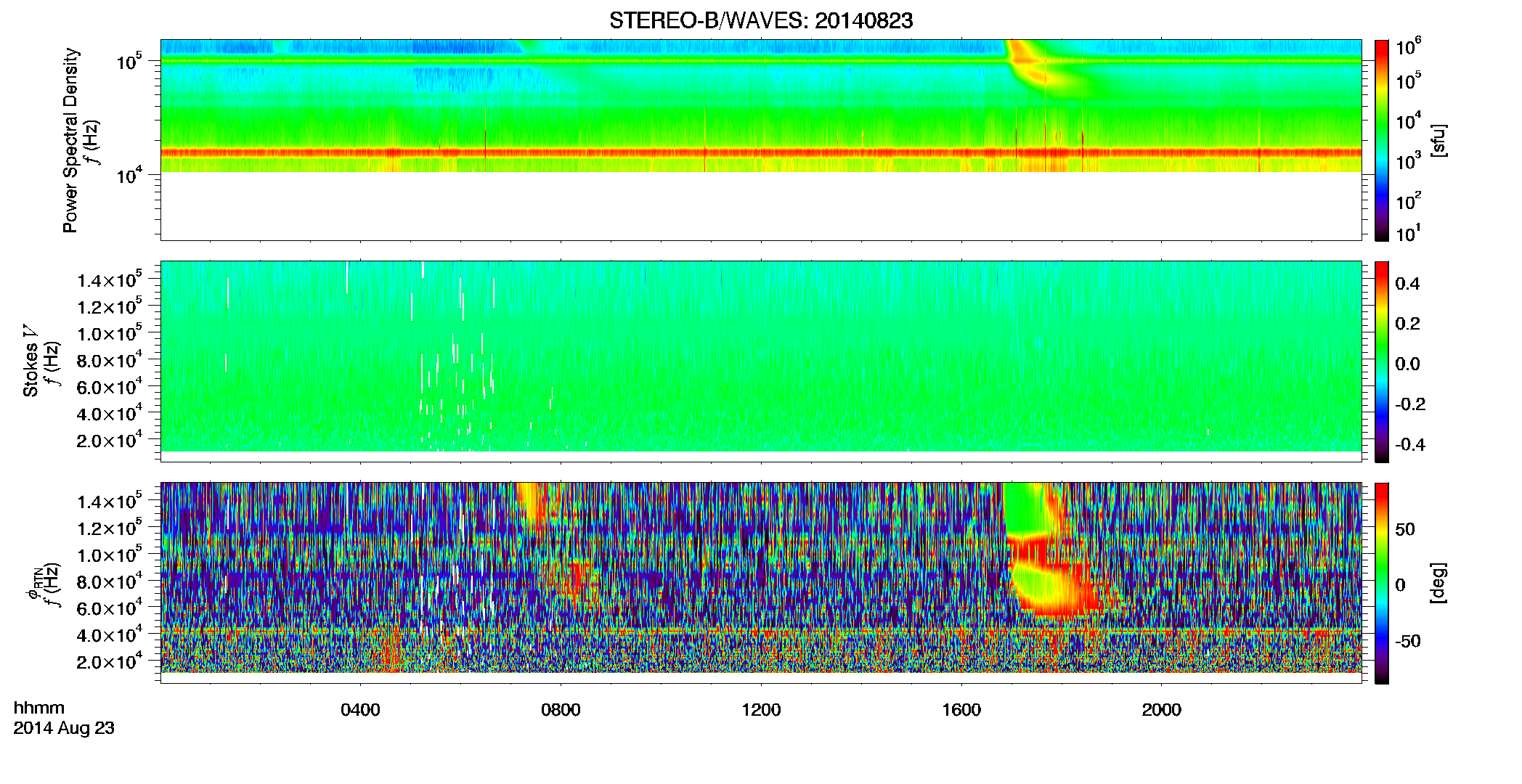Click the 0400 time tick label
The width and height of the screenshot is (1522, 784).
pos(360,710)
